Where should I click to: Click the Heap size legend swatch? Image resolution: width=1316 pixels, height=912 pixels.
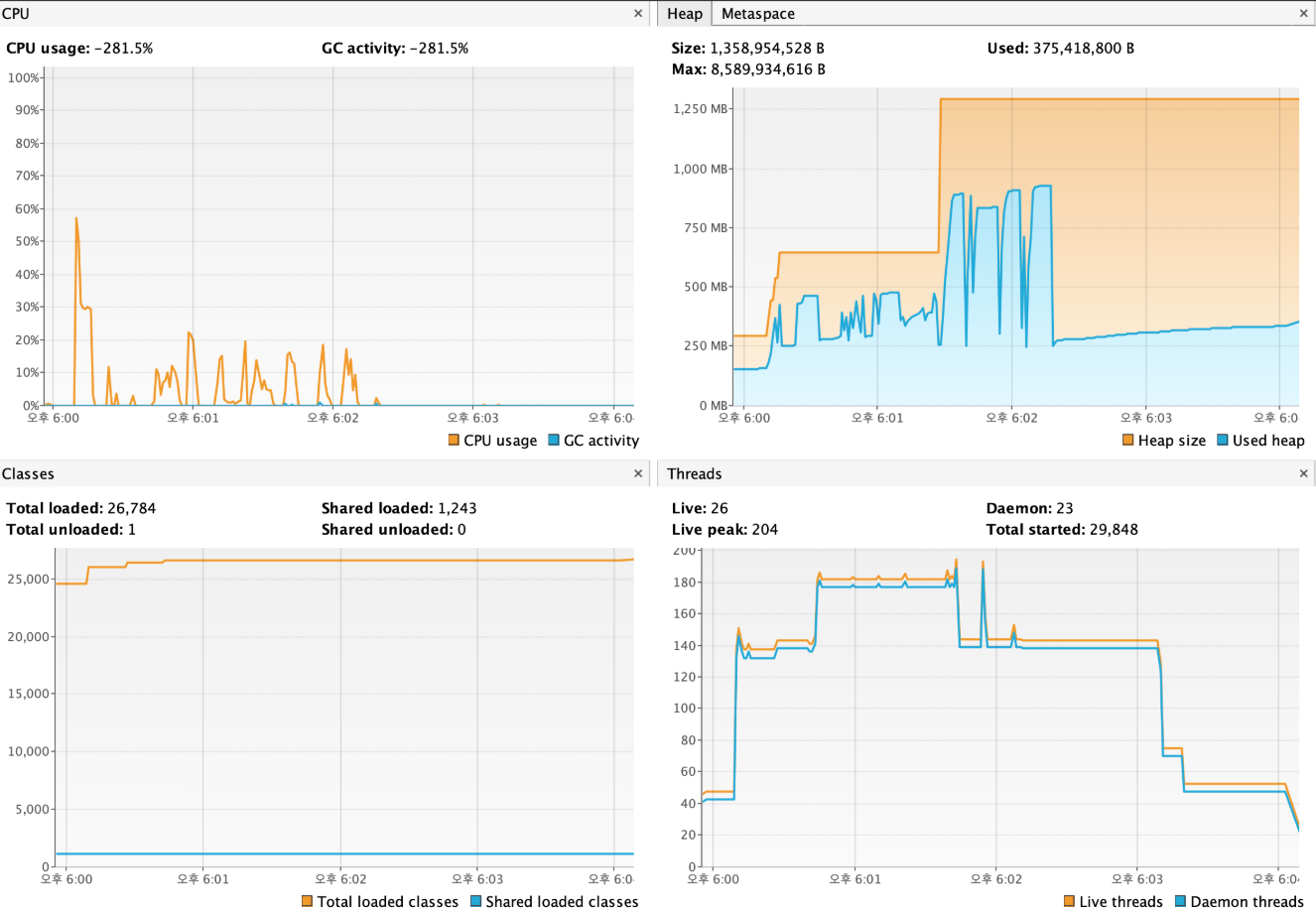pos(1127,441)
